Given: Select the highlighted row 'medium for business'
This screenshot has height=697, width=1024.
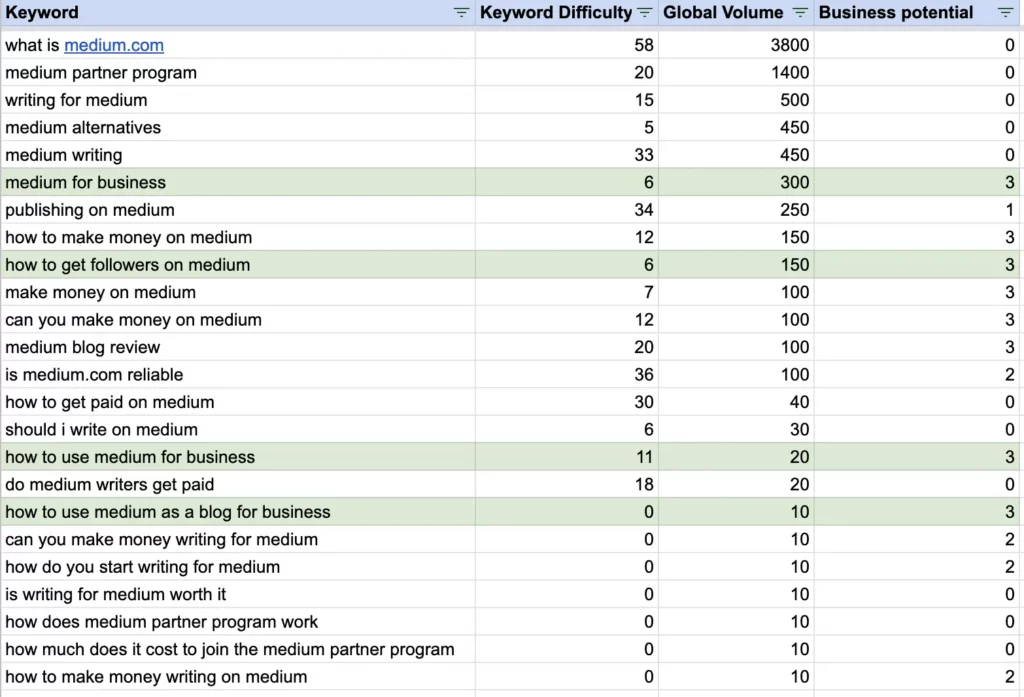Looking at the screenshot, I should coord(85,182).
